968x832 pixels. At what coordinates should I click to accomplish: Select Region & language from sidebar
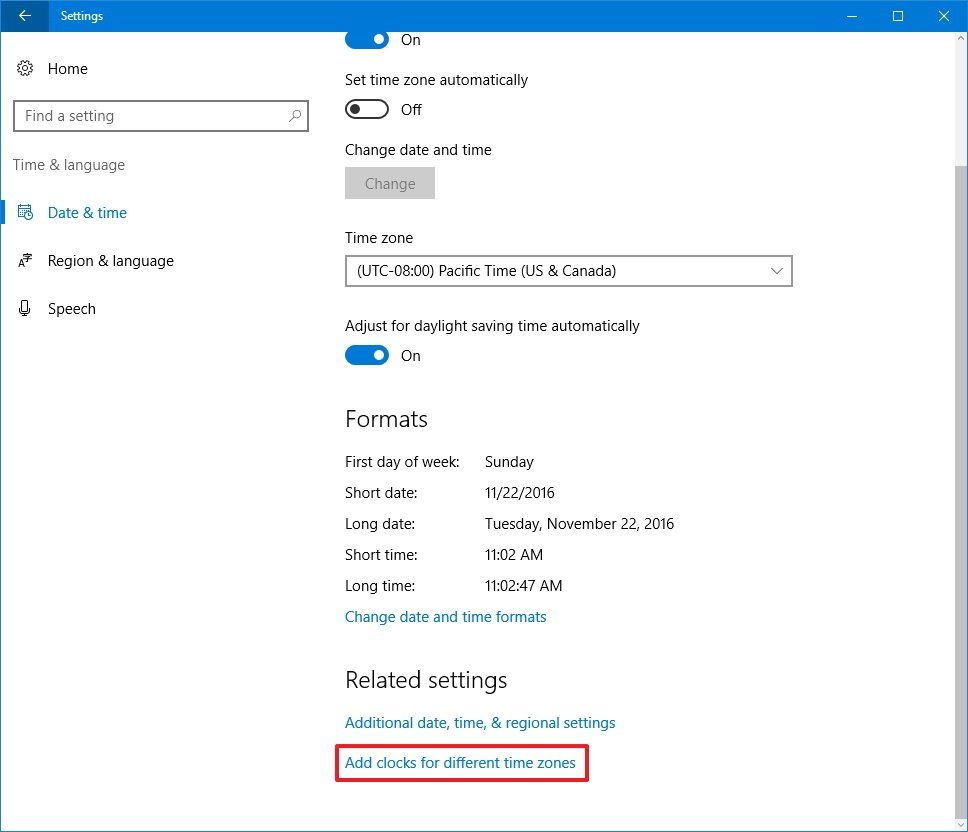point(110,260)
